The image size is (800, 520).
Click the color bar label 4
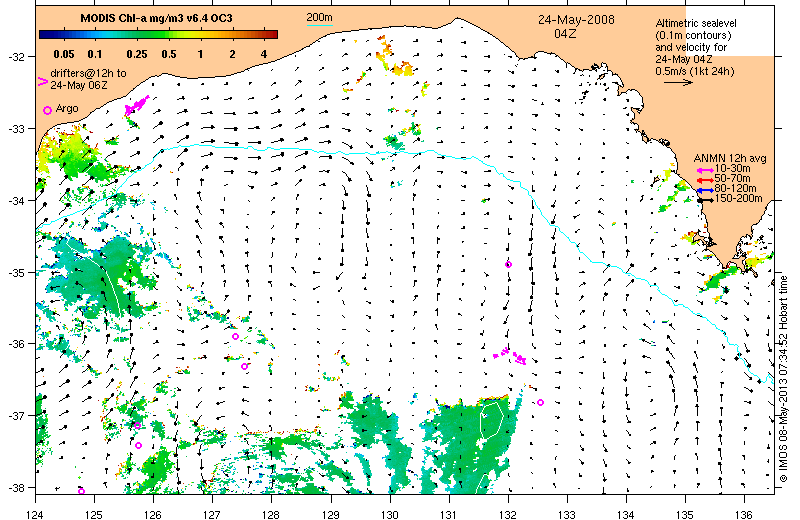coord(264,54)
